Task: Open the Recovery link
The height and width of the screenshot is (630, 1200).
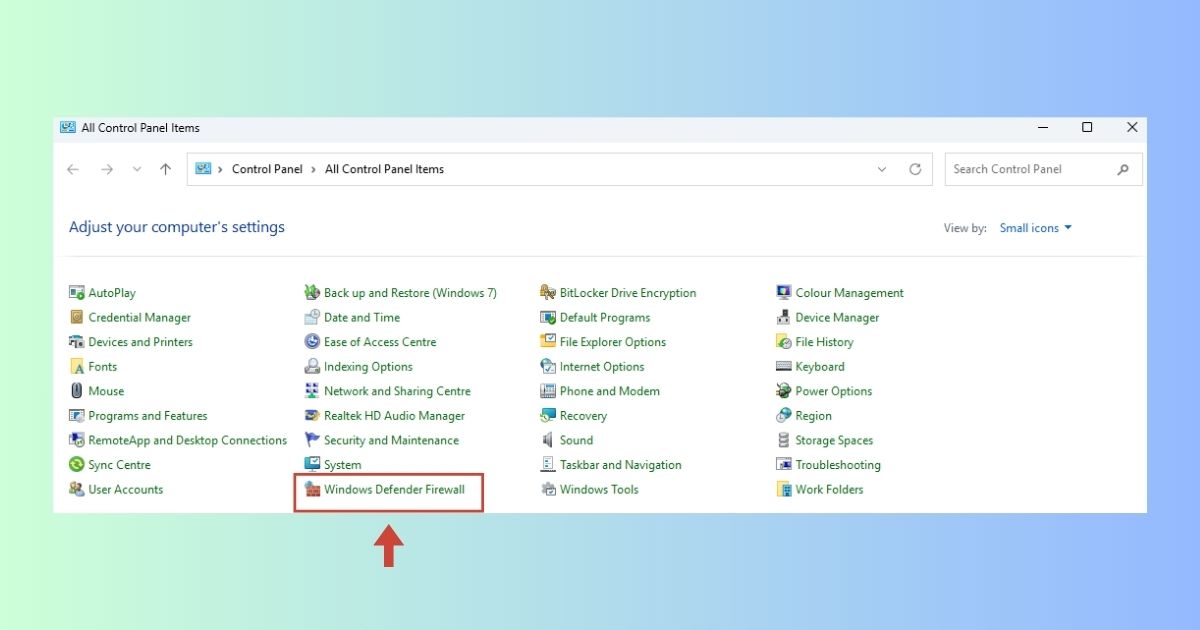Action: [x=583, y=416]
